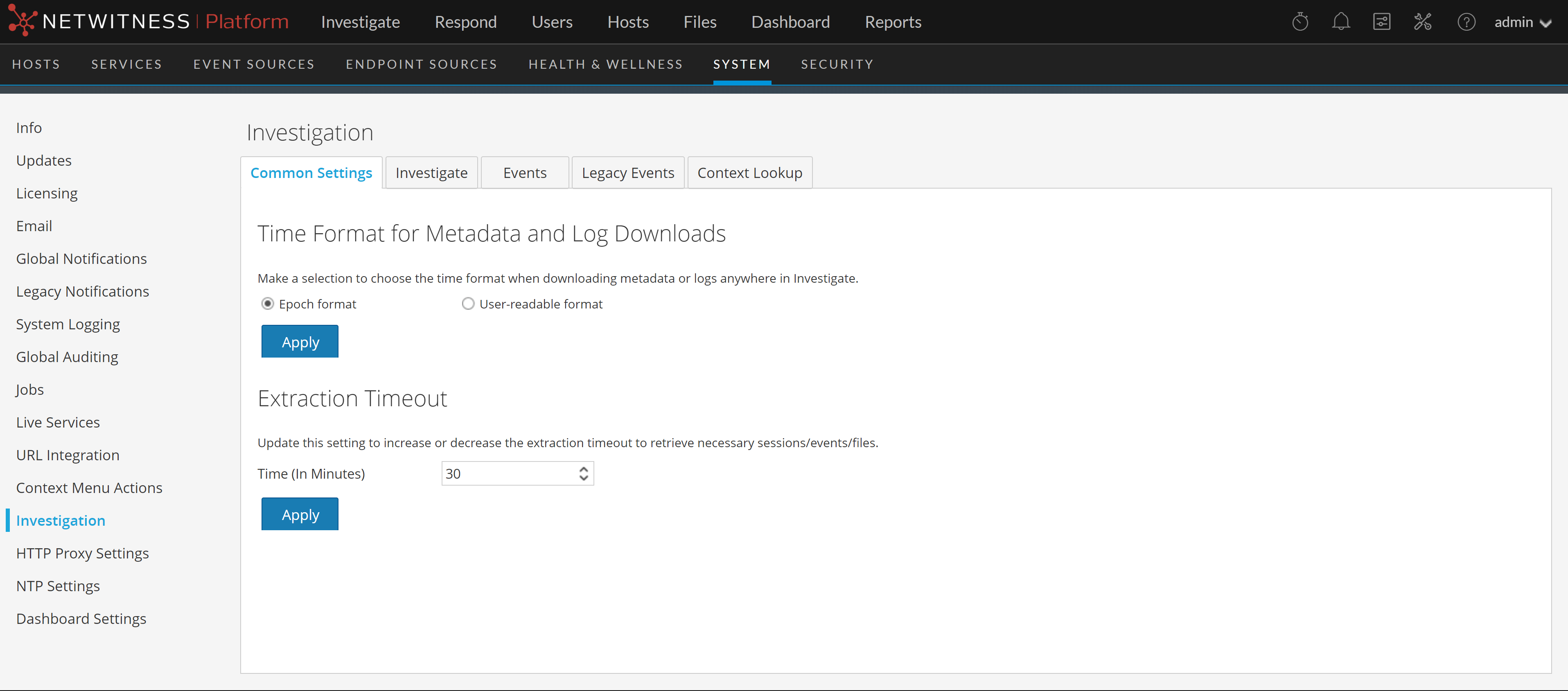Select the User-readable format option
Viewport: 1568px width, 691px height.
[x=467, y=304]
